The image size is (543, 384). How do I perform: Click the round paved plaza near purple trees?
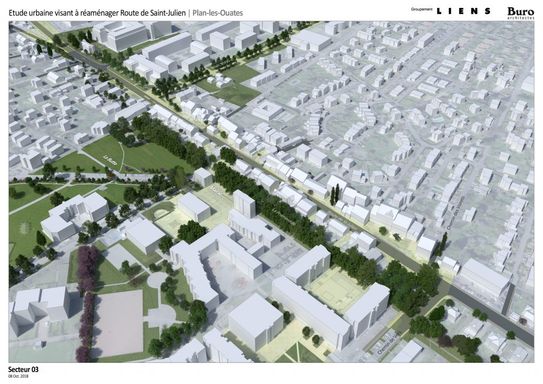pyautogui.click(x=158, y=279)
